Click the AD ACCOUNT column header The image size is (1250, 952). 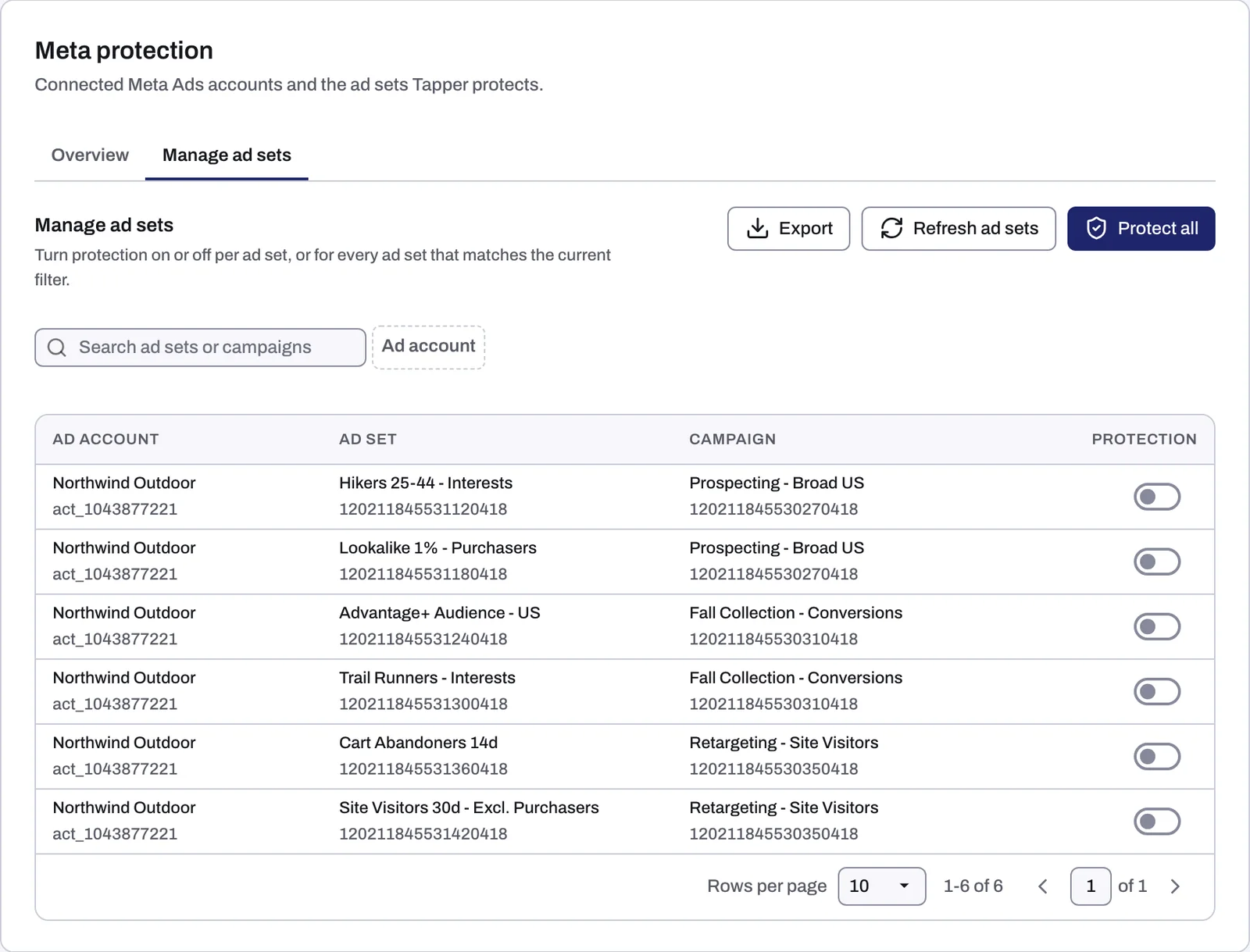(x=105, y=439)
